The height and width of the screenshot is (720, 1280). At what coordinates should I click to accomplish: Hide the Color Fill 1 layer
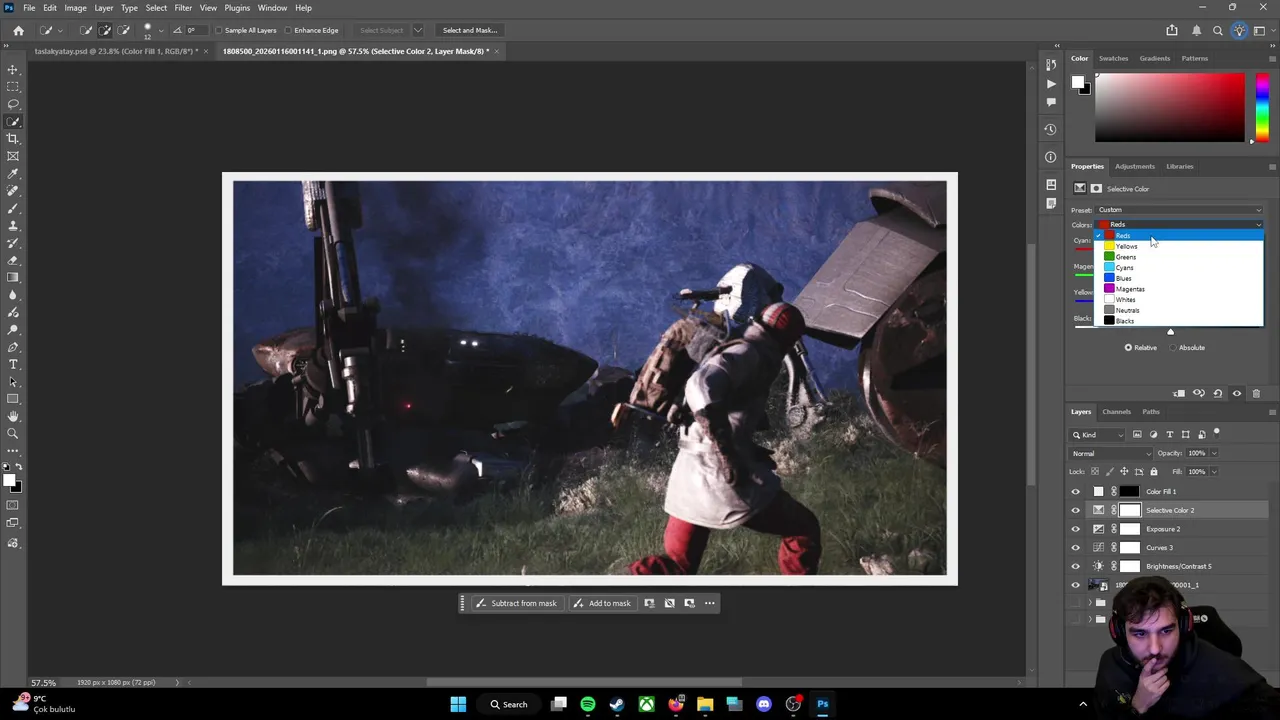coord(1076,491)
